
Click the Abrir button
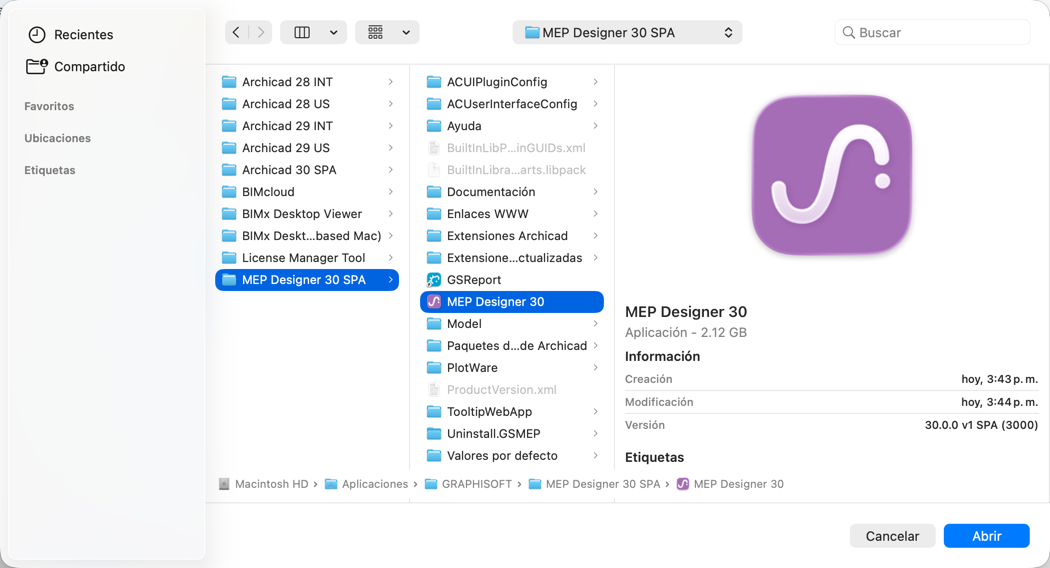click(986, 536)
